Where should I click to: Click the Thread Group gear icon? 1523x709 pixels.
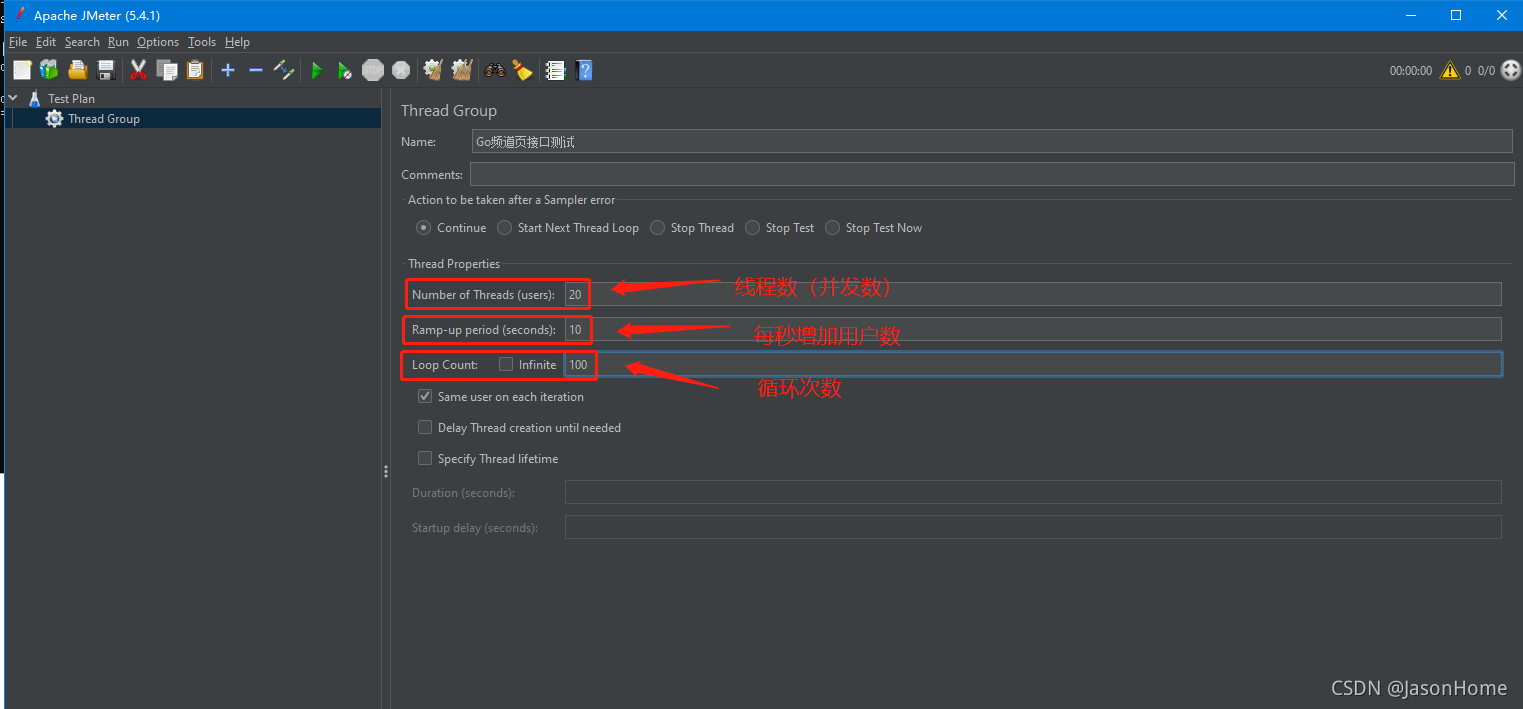coord(54,118)
